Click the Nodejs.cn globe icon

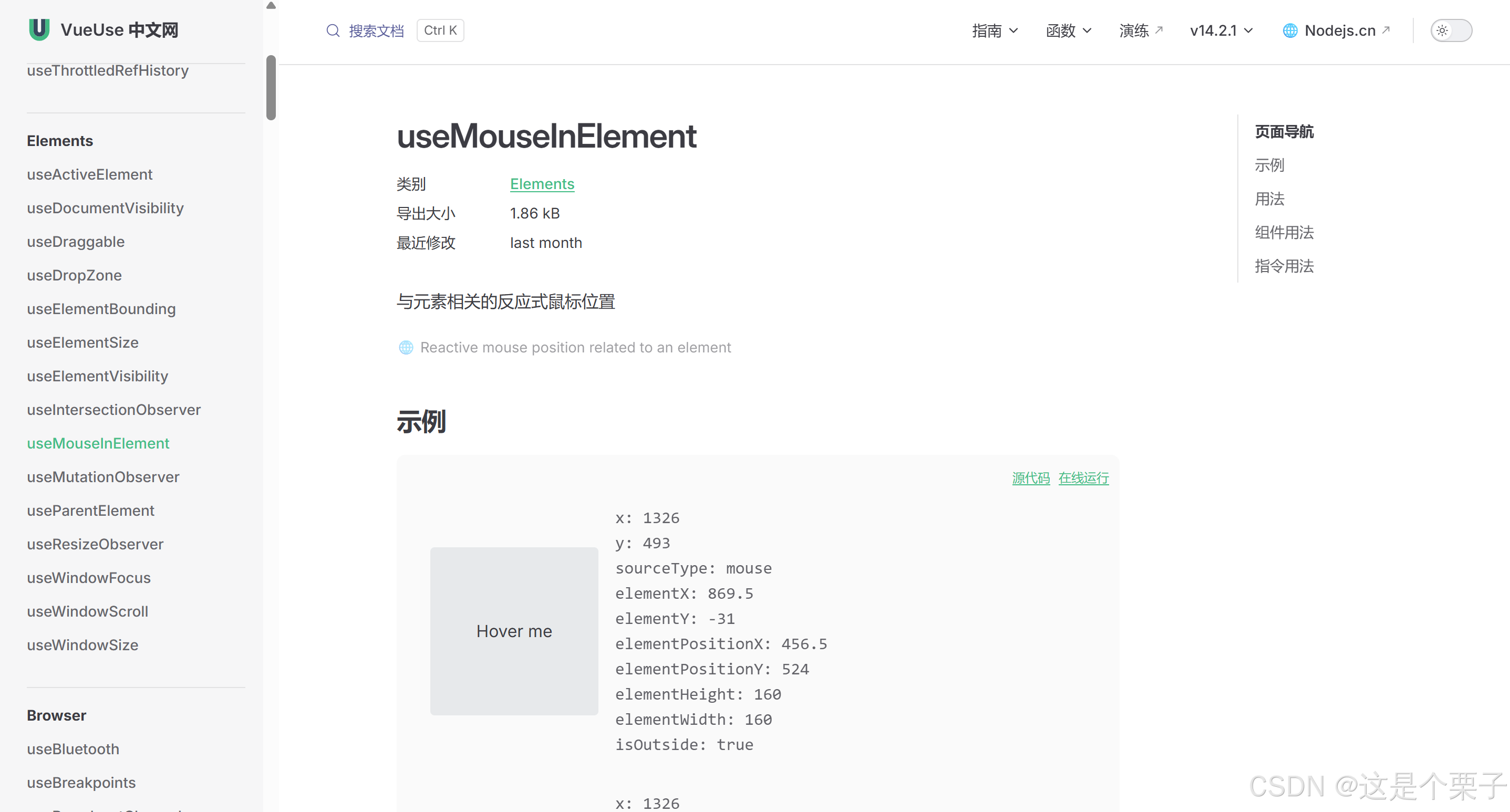coord(1290,30)
